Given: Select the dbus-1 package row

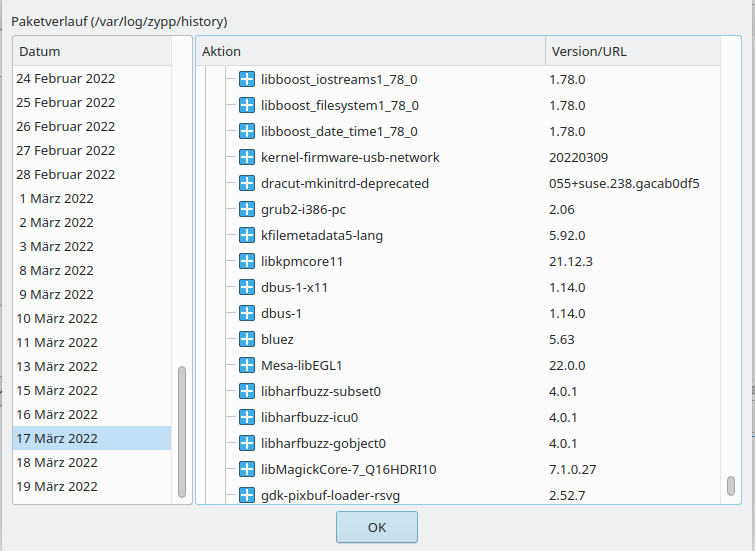Looking at the screenshot, I should coord(457,313).
